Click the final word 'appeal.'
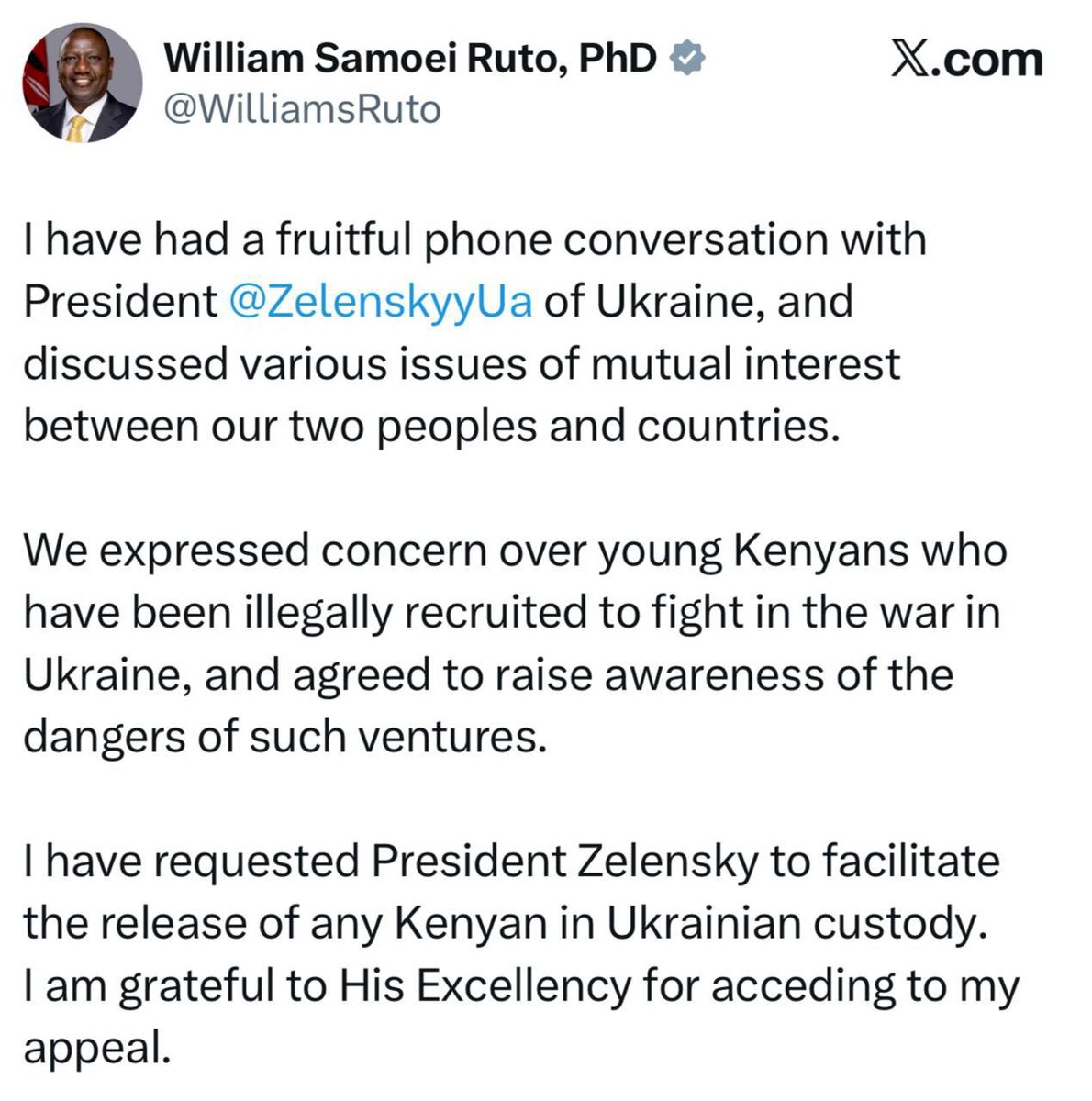The height and width of the screenshot is (1101, 1092). 97,1048
